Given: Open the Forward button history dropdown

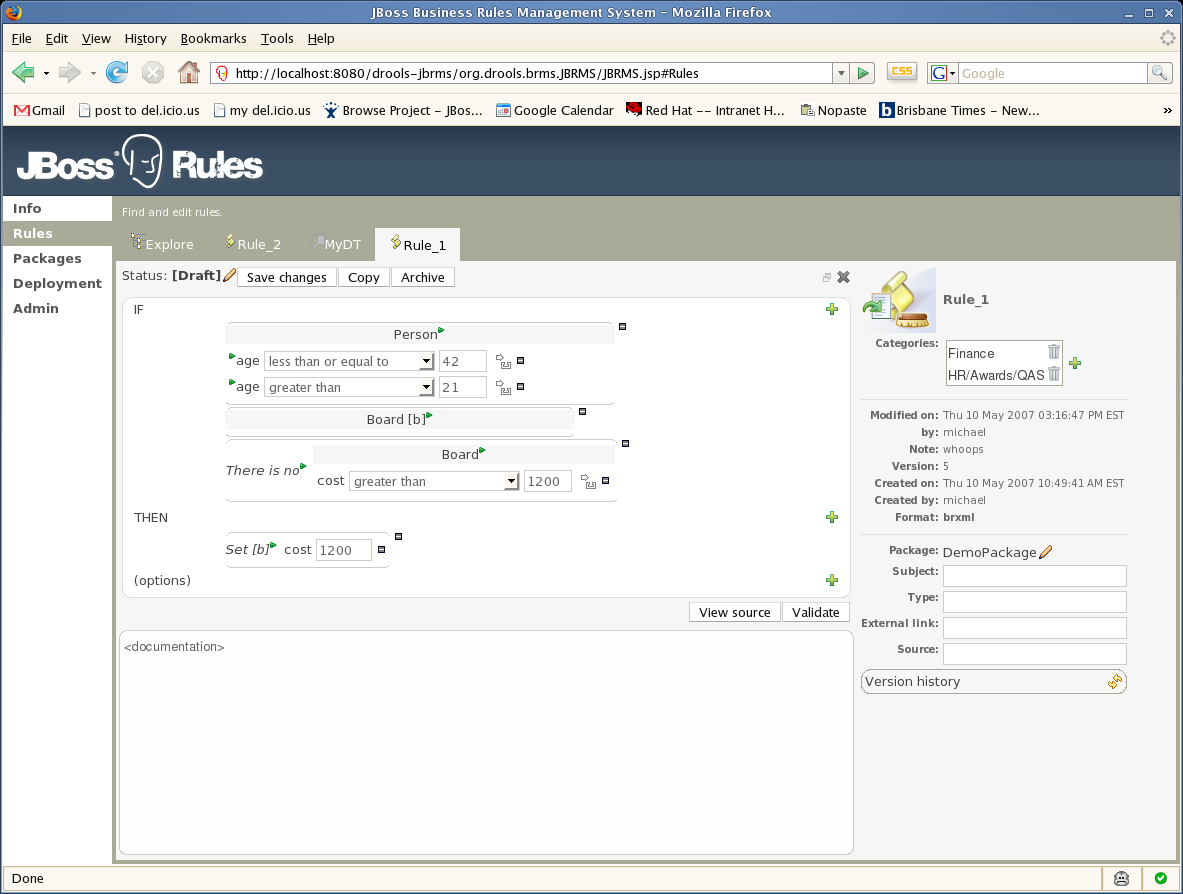Looking at the screenshot, I should (x=93, y=73).
